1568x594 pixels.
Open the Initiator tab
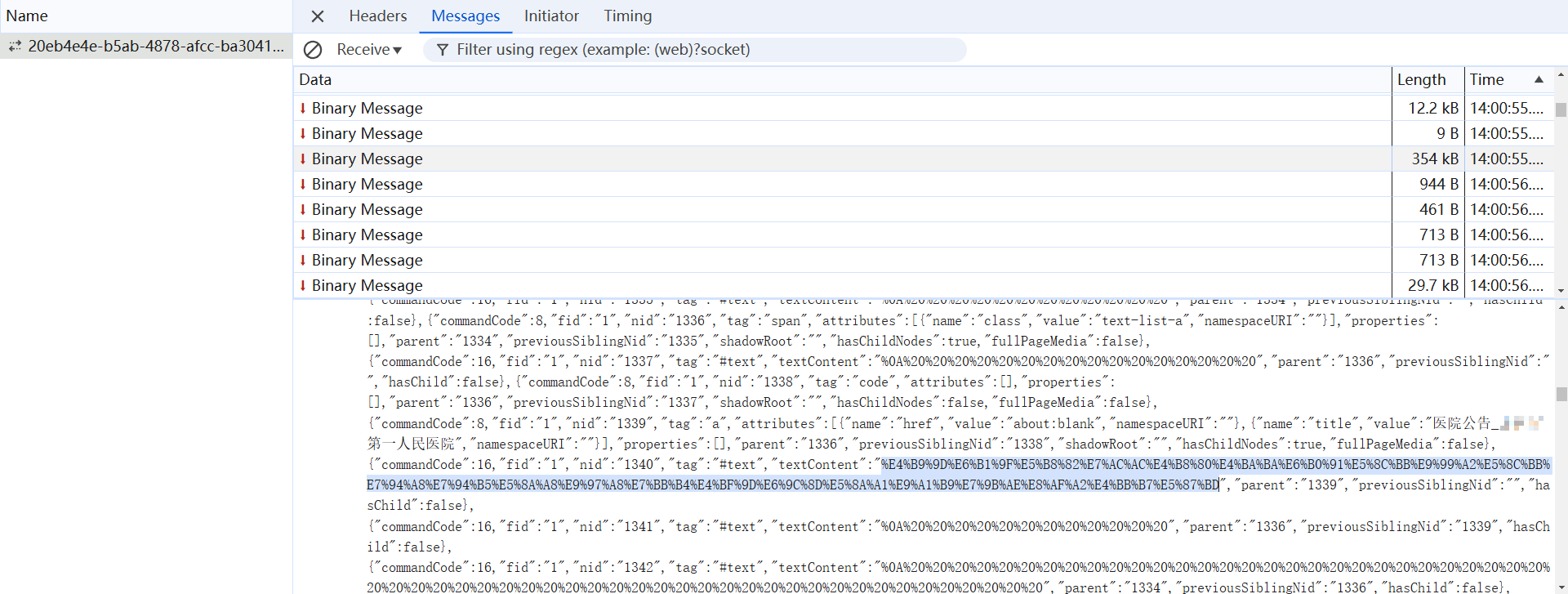[551, 16]
